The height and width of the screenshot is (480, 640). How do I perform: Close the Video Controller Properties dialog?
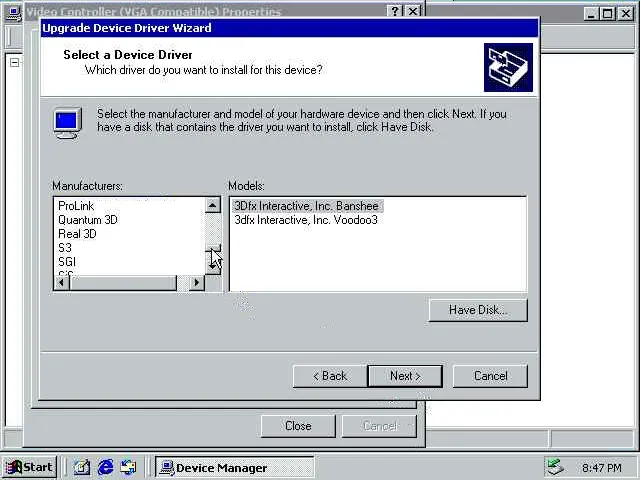(x=413, y=11)
